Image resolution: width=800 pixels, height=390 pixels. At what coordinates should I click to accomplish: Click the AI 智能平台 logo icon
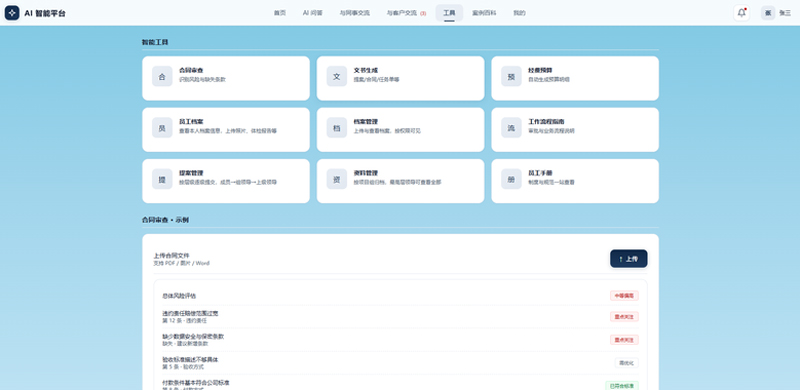coord(12,13)
